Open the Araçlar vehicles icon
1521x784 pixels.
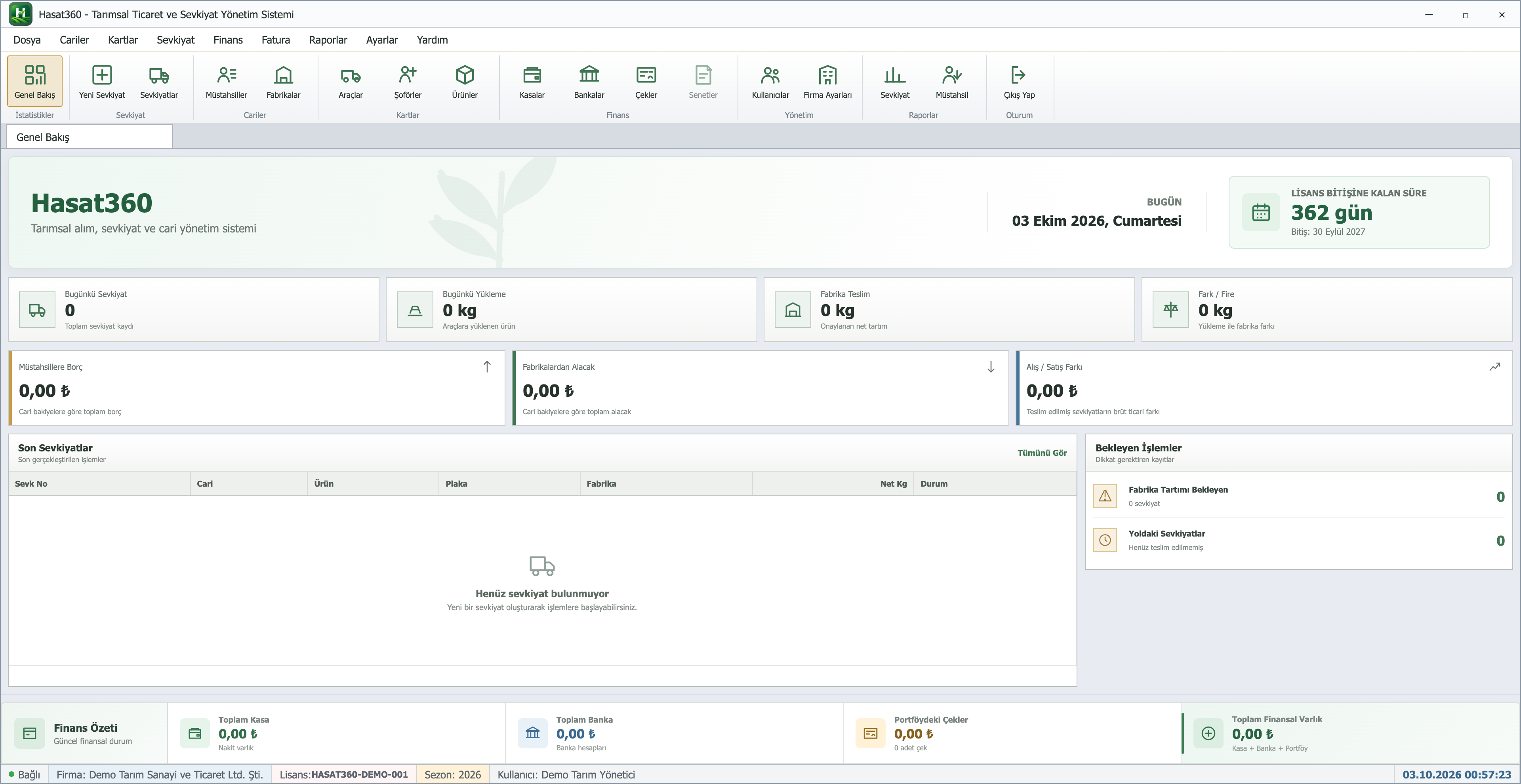coord(351,81)
